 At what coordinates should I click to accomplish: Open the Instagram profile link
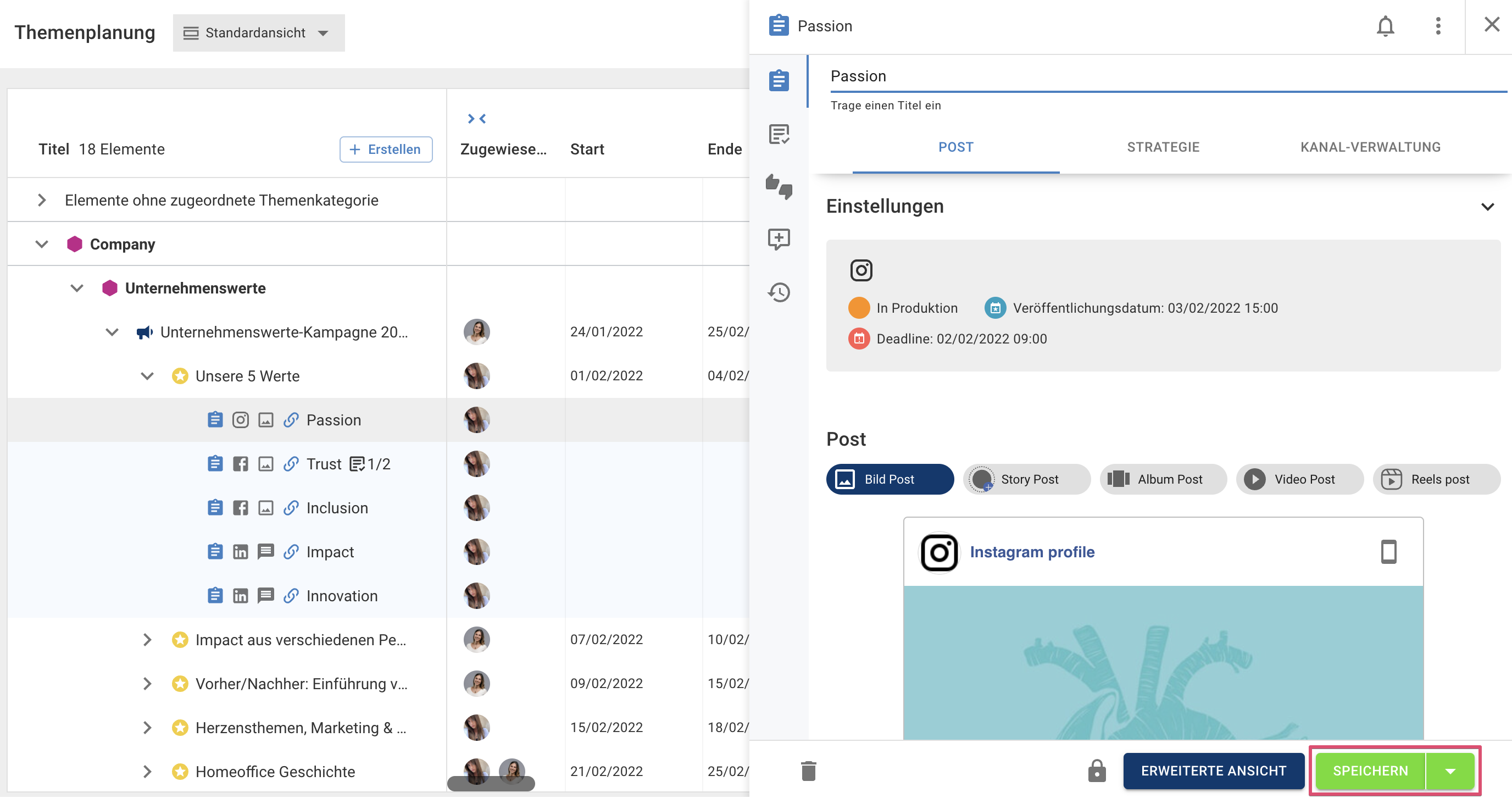pyautogui.click(x=1032, y=552)
